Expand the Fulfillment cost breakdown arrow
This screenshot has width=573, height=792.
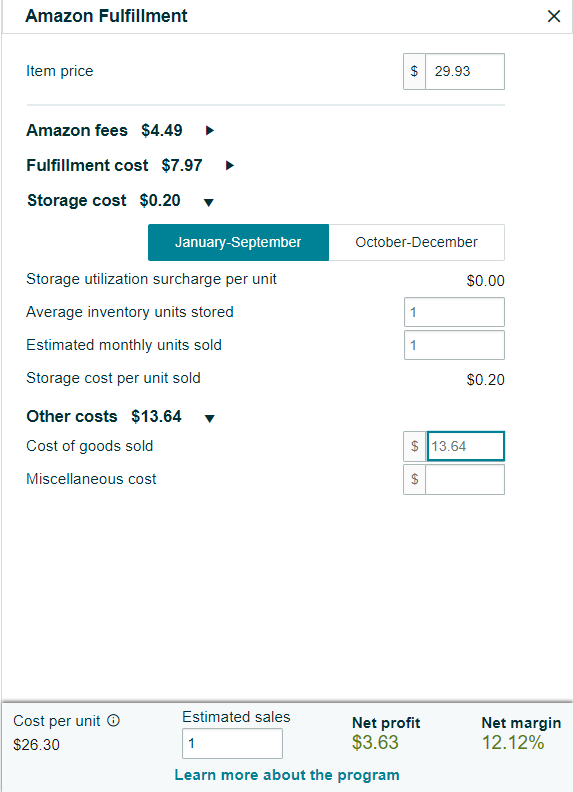click(x=229, y=166)
